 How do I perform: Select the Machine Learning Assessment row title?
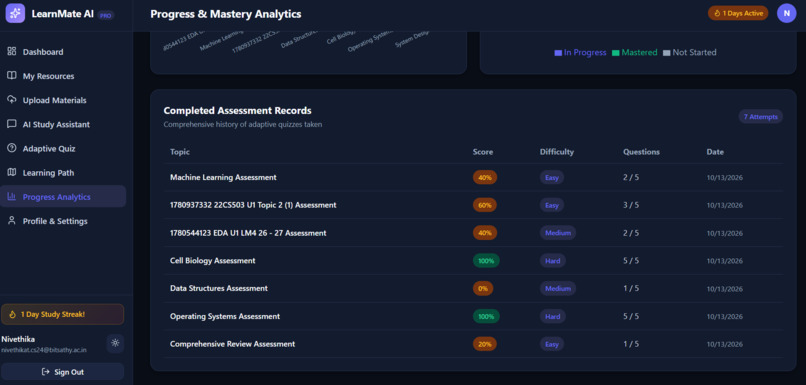click(223, 177)
